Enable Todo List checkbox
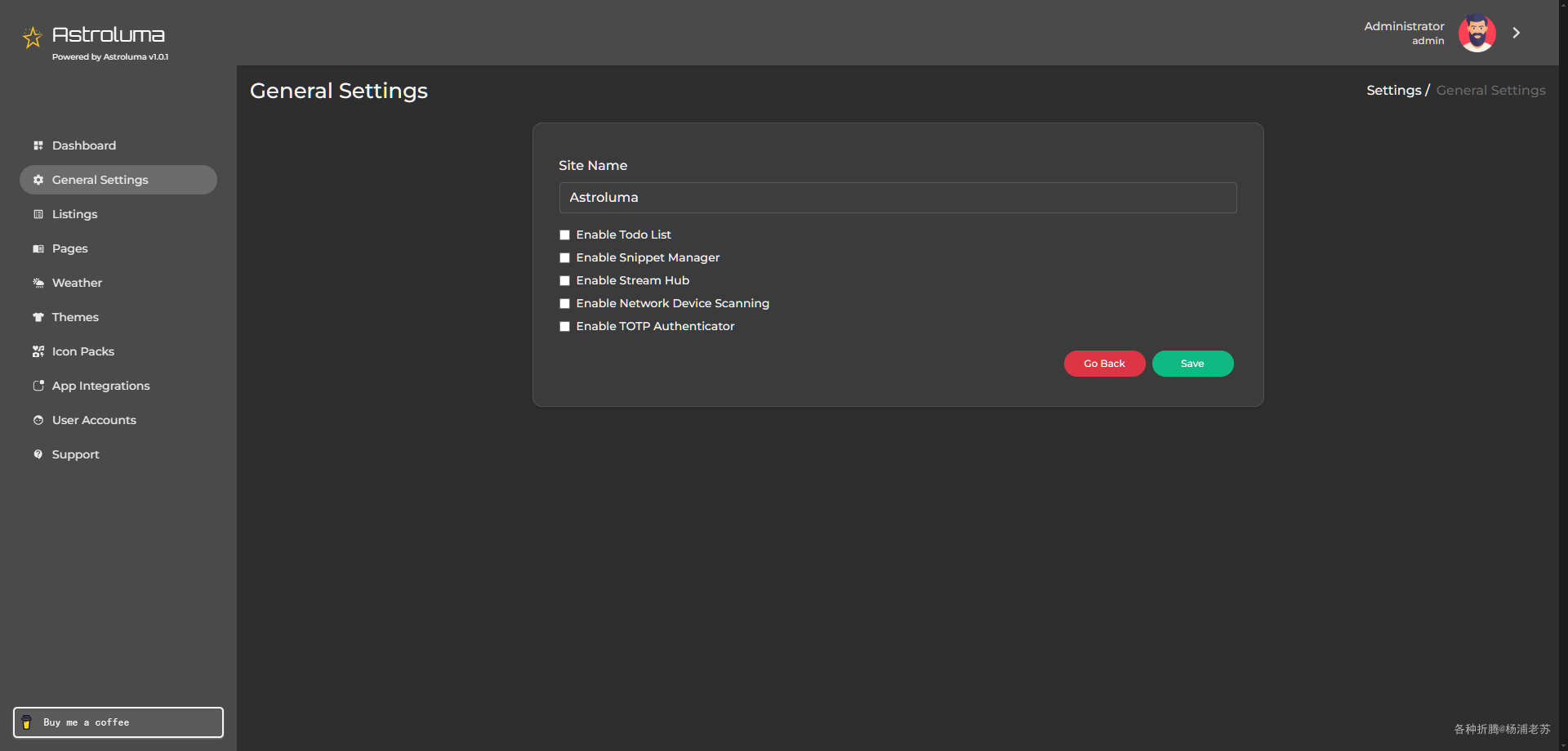The image size is (1568, 751). [x=564, y=235]
